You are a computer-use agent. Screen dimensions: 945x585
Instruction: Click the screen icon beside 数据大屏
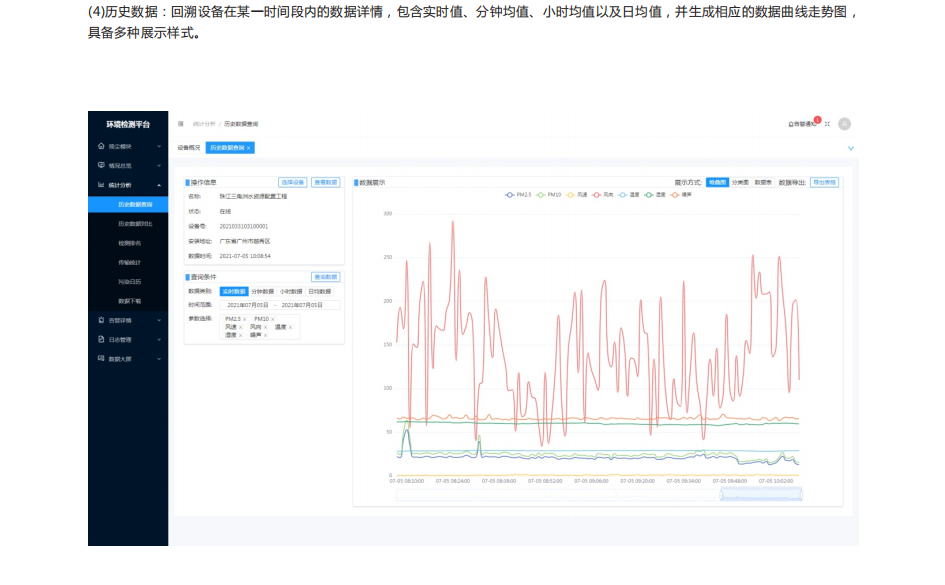click(x=101, y=358)
